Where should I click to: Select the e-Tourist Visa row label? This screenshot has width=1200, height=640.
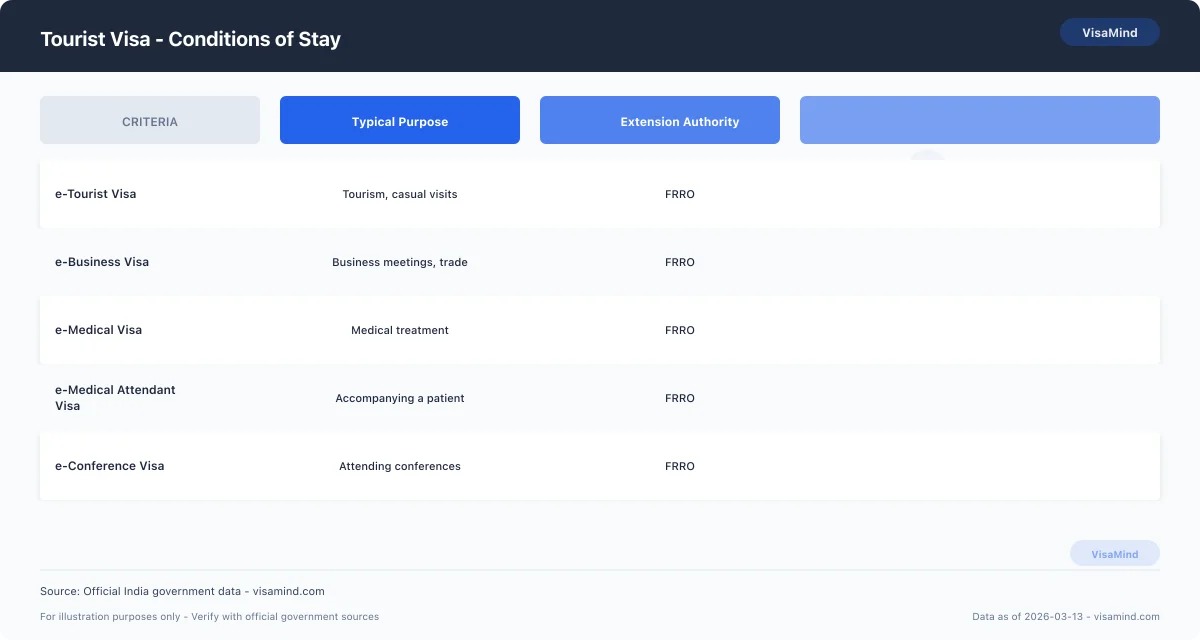tap(96, 194)
